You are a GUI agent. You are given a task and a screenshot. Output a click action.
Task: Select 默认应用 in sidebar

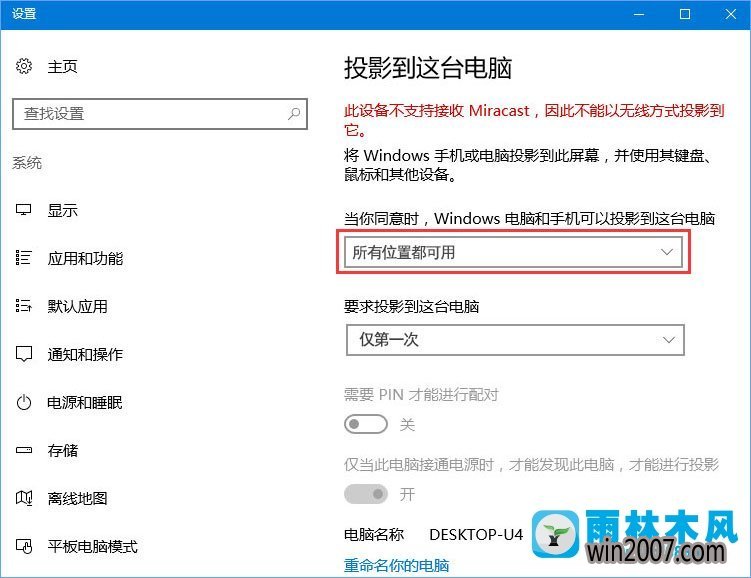[x=77, y=306]
